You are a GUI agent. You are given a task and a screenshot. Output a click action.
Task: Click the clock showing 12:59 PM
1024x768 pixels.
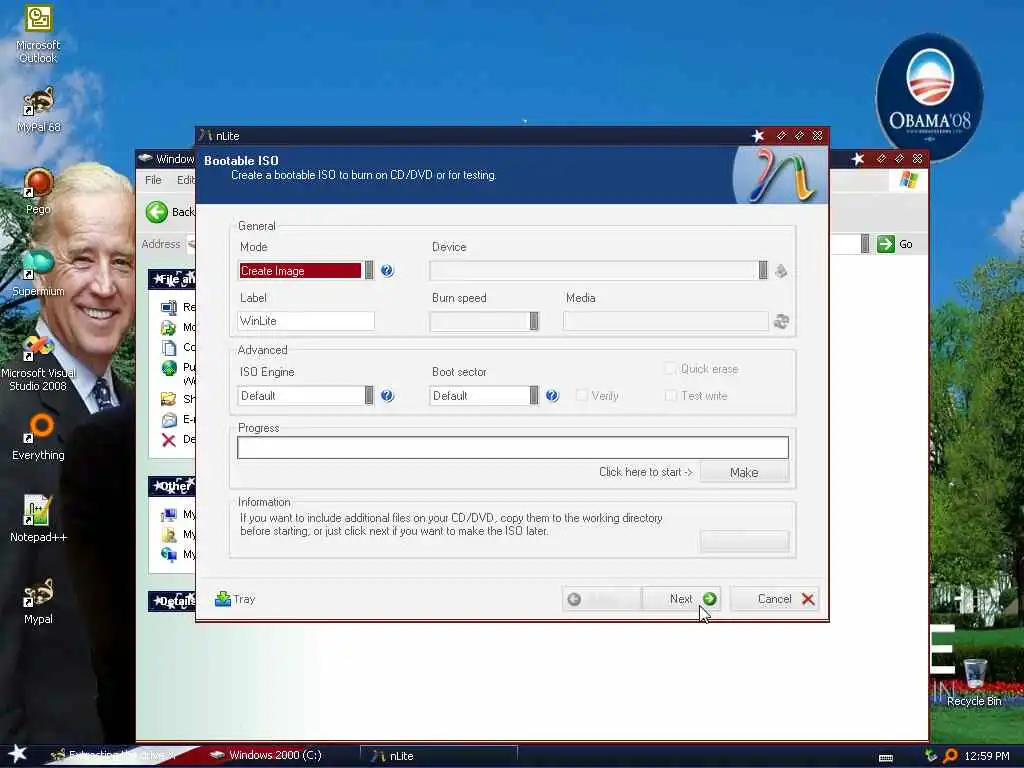[986, 756]
